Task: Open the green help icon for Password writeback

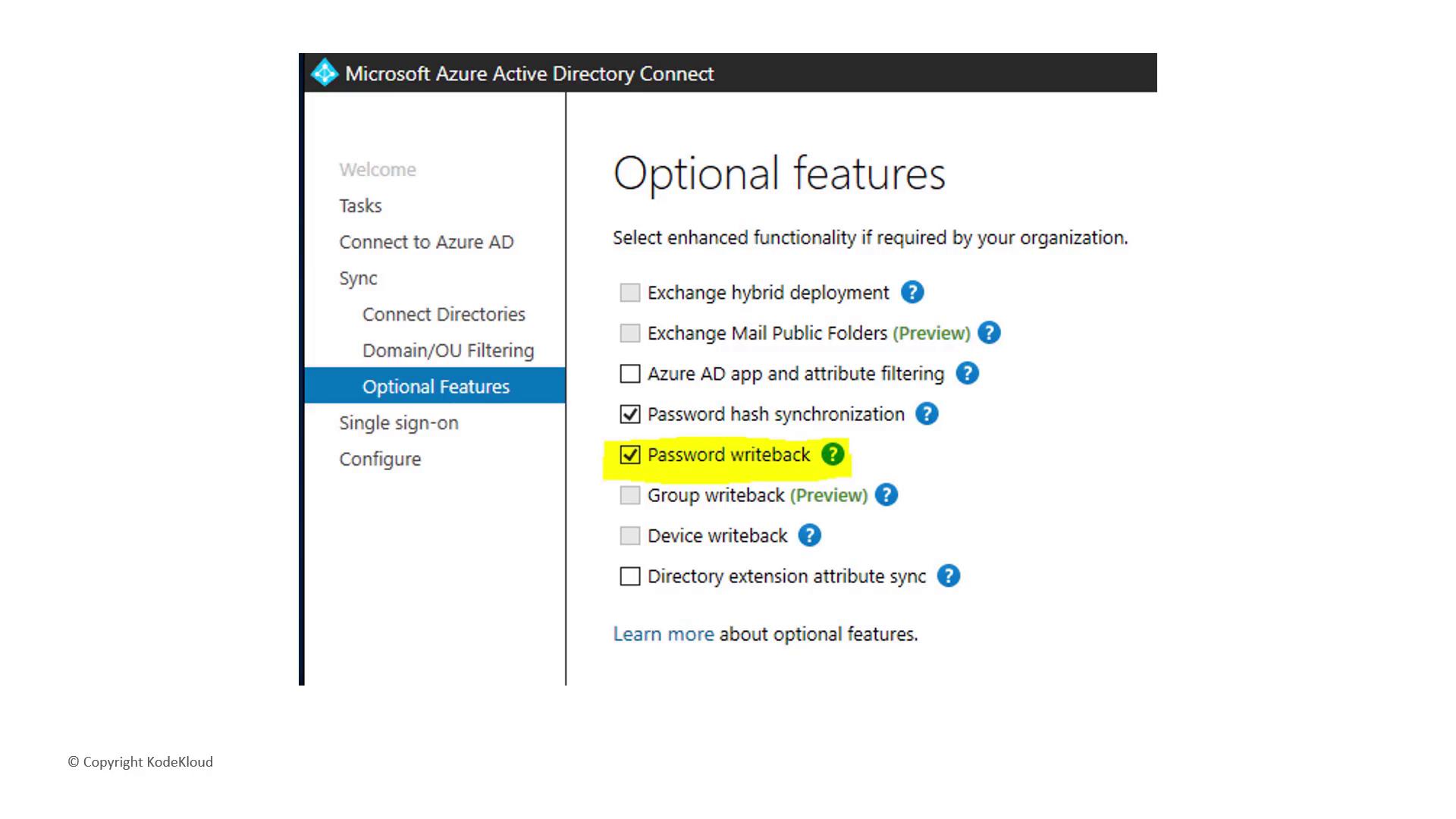Action: tap(833, 454)
